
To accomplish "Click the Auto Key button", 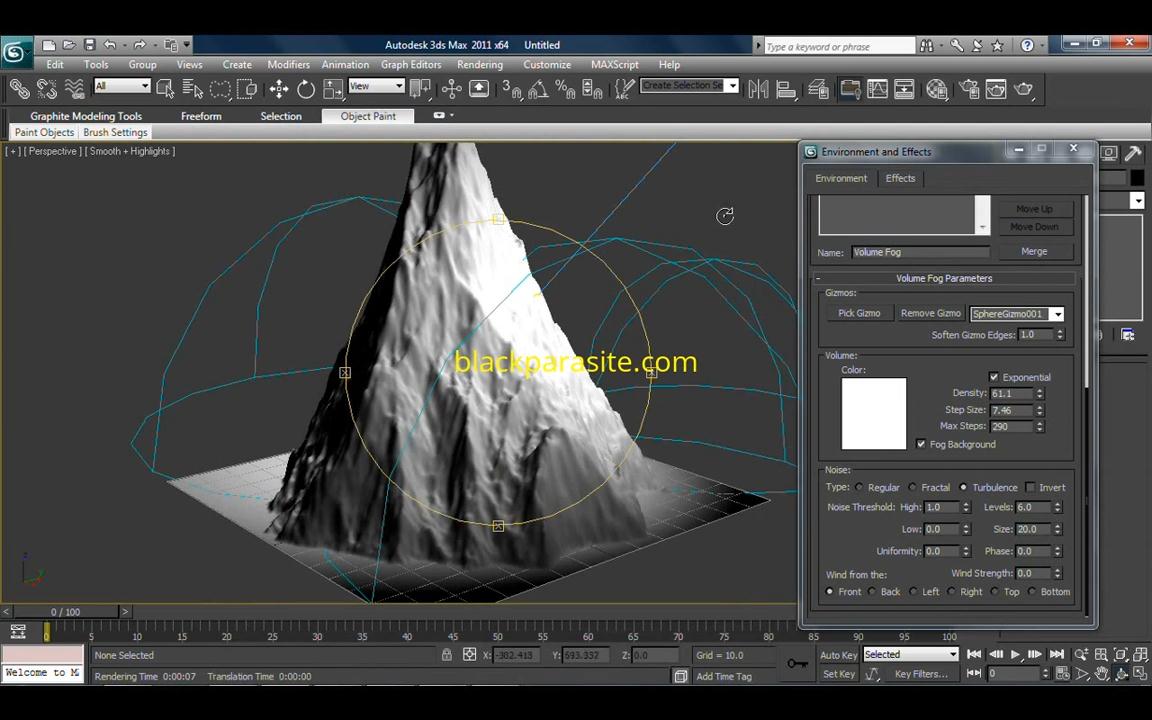I will tap(838, 655).
